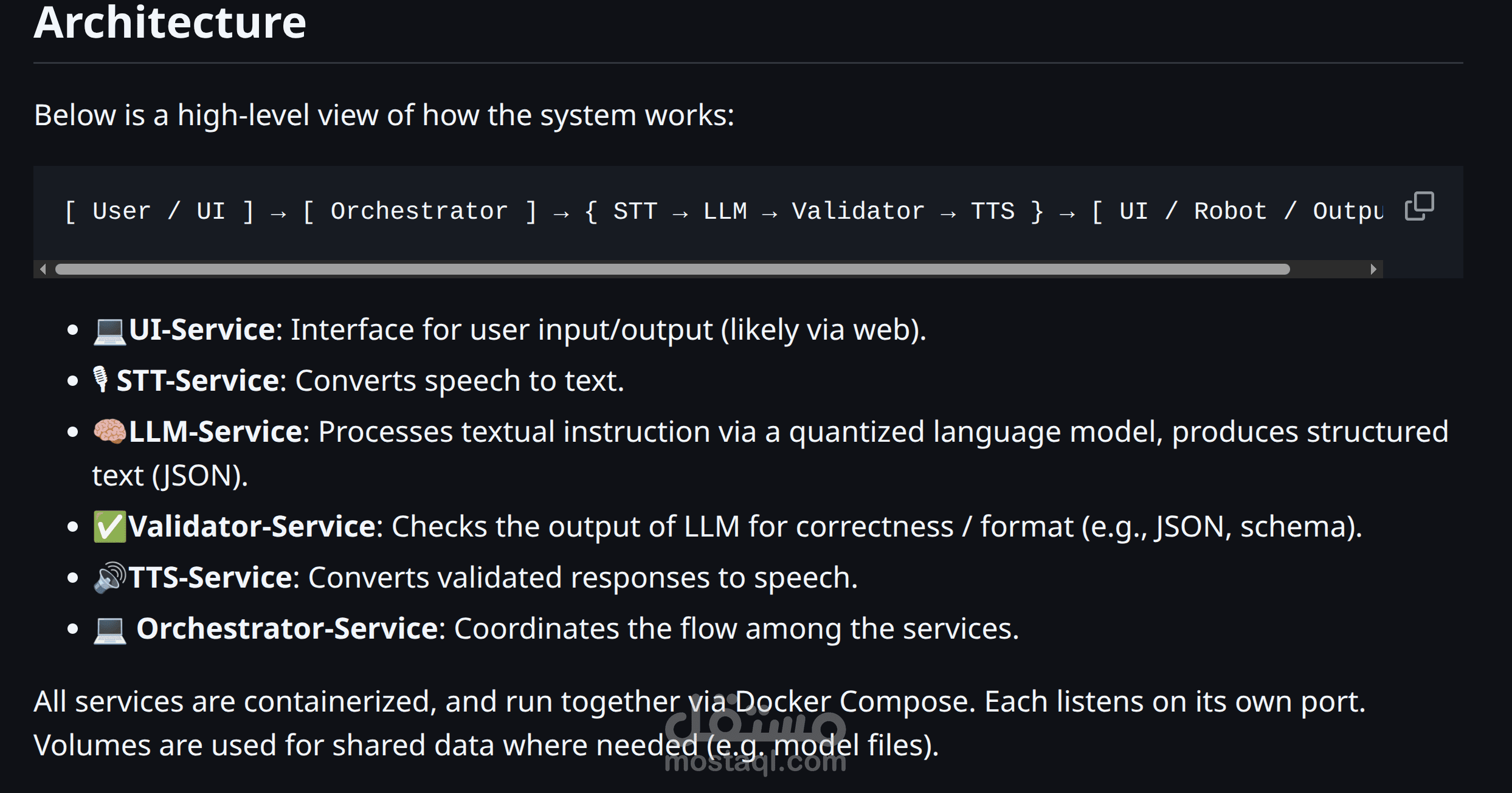Copy the architecture code block
Viewport: 1512px width, 793px height.
(1419, 207)
